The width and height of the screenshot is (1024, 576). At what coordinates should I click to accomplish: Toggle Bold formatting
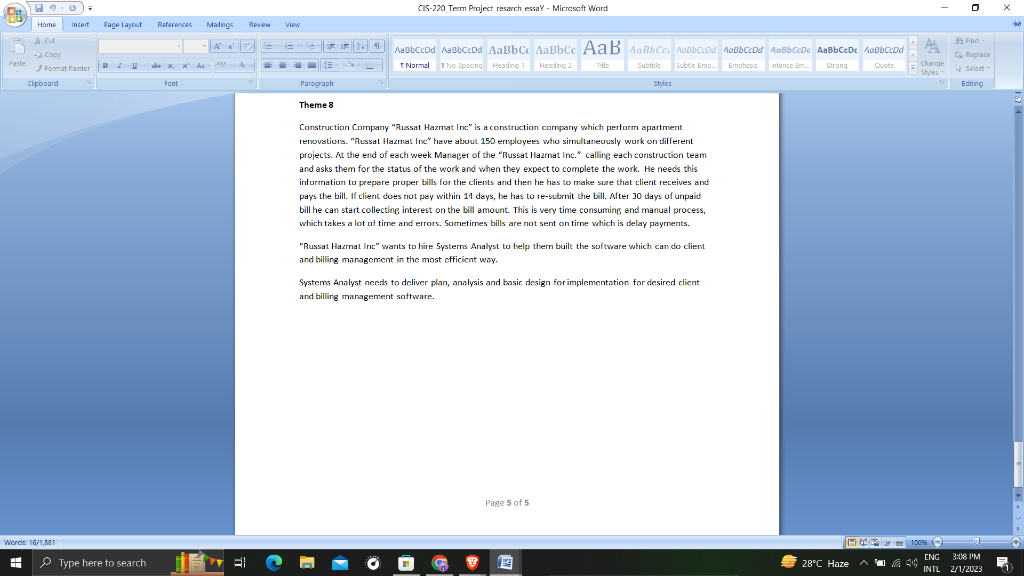point(105,65)
